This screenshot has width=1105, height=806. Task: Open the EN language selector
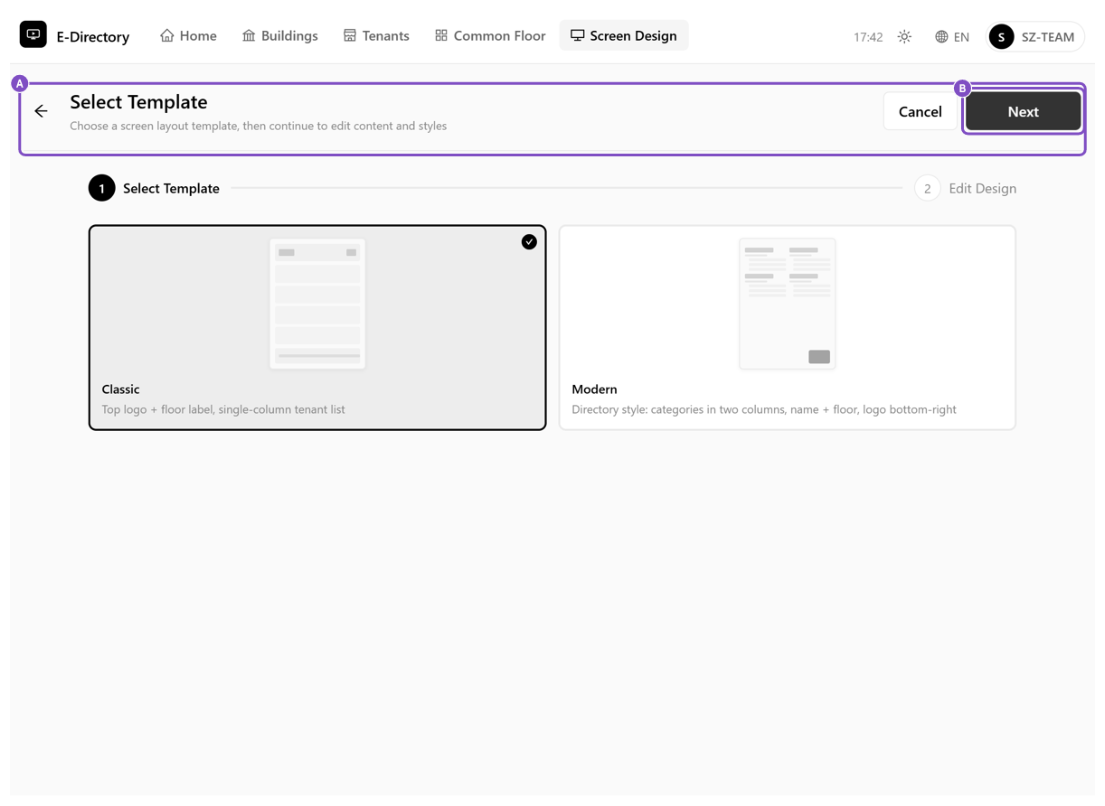tap(952, 37)
